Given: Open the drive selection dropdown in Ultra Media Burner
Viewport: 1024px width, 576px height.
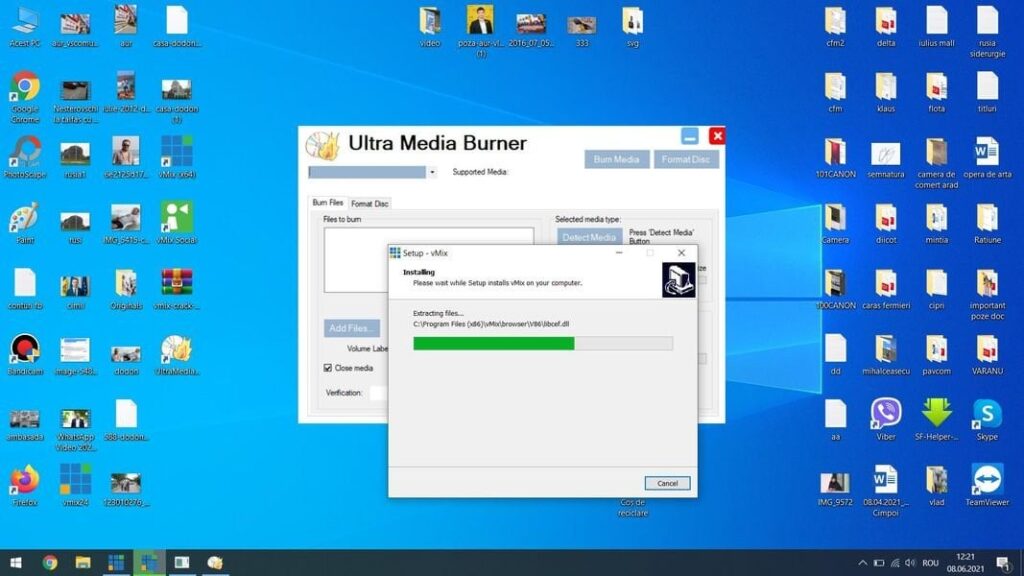Looking at the screenshot, I should coord(432,172).
